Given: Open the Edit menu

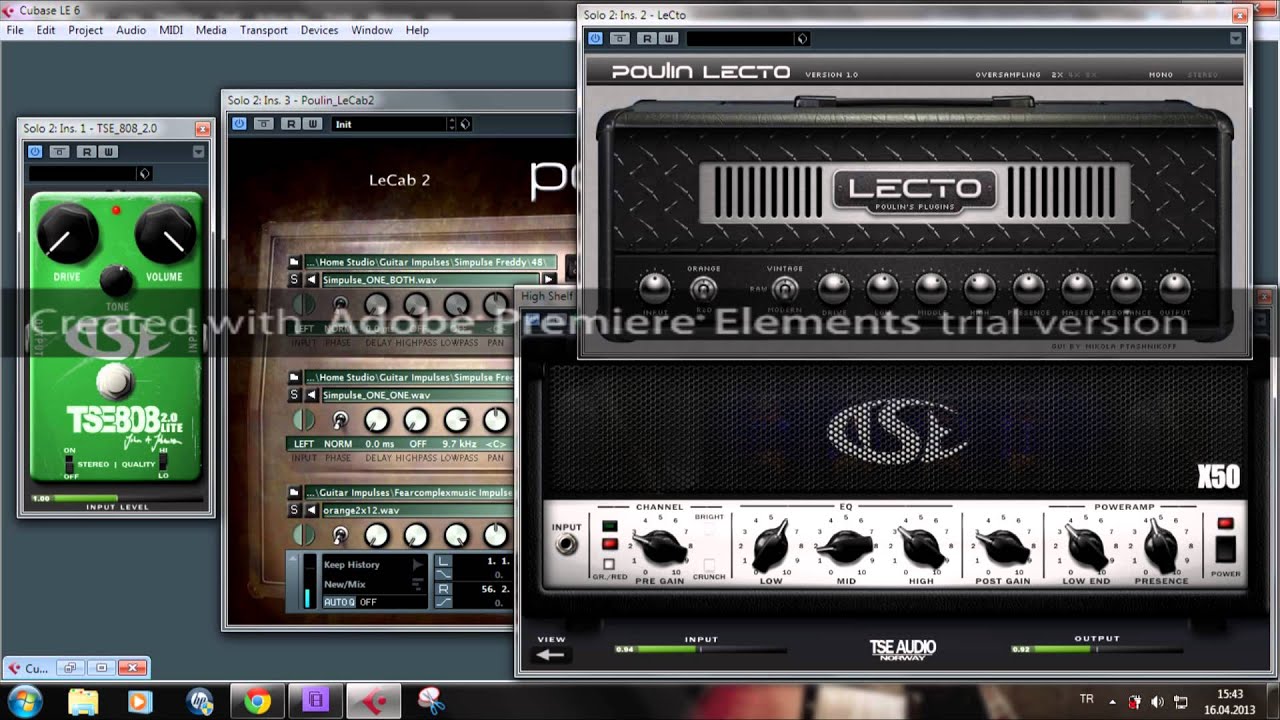Looking at the screenshot, I should pos(46,30).
